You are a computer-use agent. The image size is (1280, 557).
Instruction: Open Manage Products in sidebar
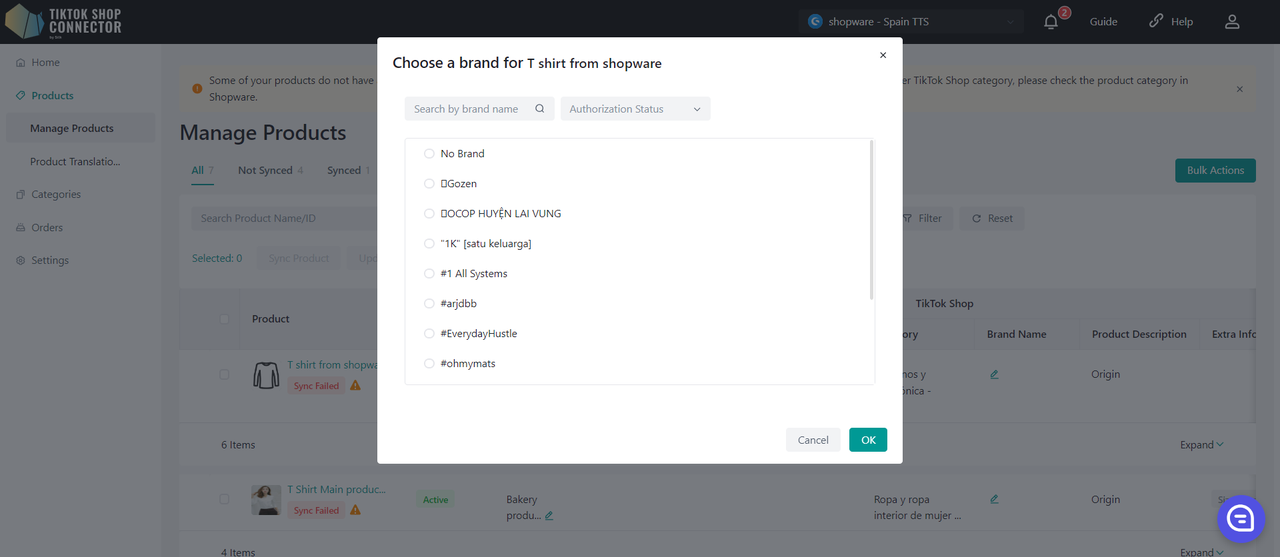72,128
